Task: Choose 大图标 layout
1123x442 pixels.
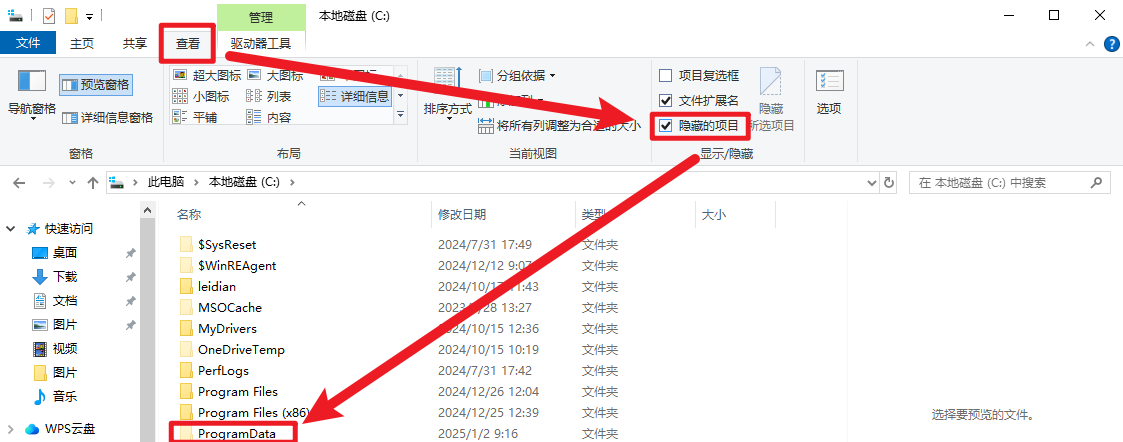Action: [275, 75]
